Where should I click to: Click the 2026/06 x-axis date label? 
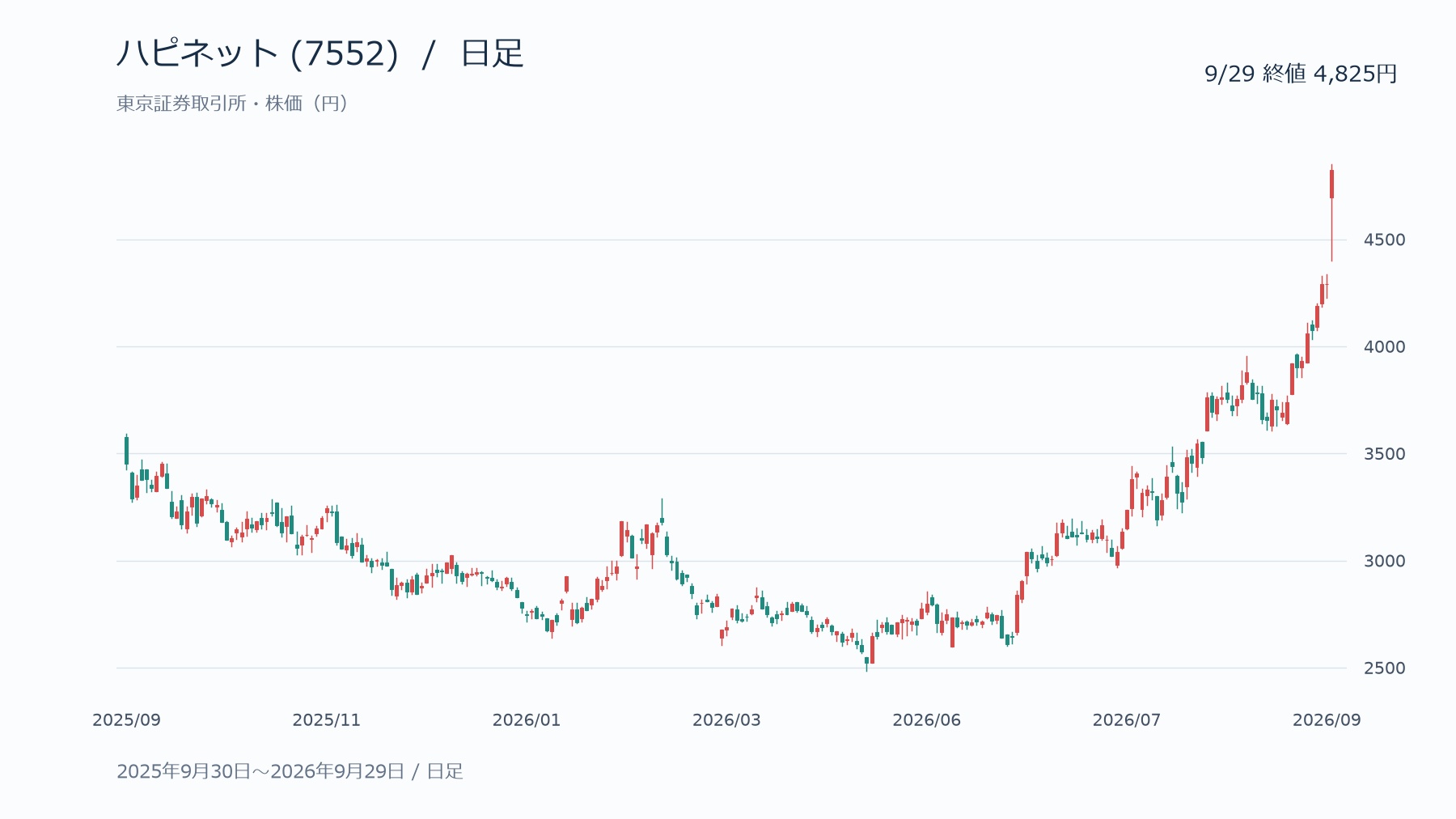pos(926,720)
